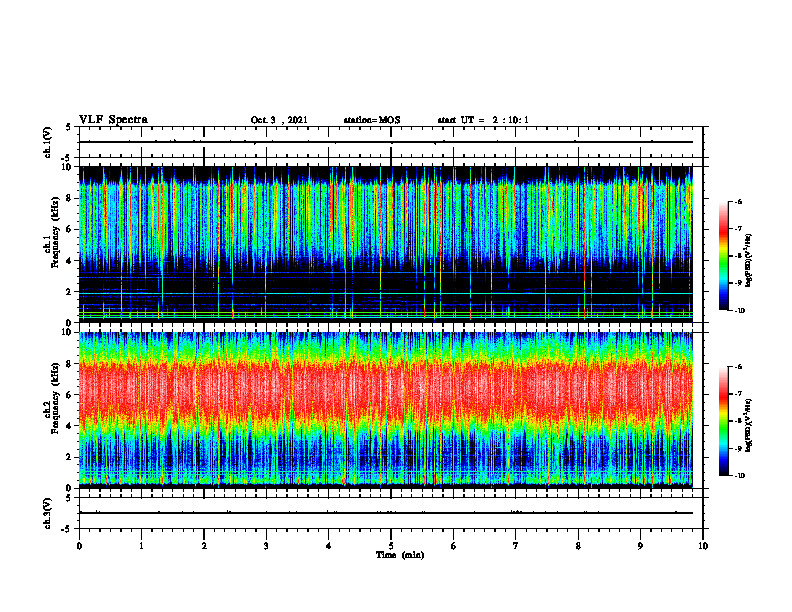Click the ch.2 frequency axis "10" tick label
The width and height of the screenshot is (792, 612).
[68, 332]
